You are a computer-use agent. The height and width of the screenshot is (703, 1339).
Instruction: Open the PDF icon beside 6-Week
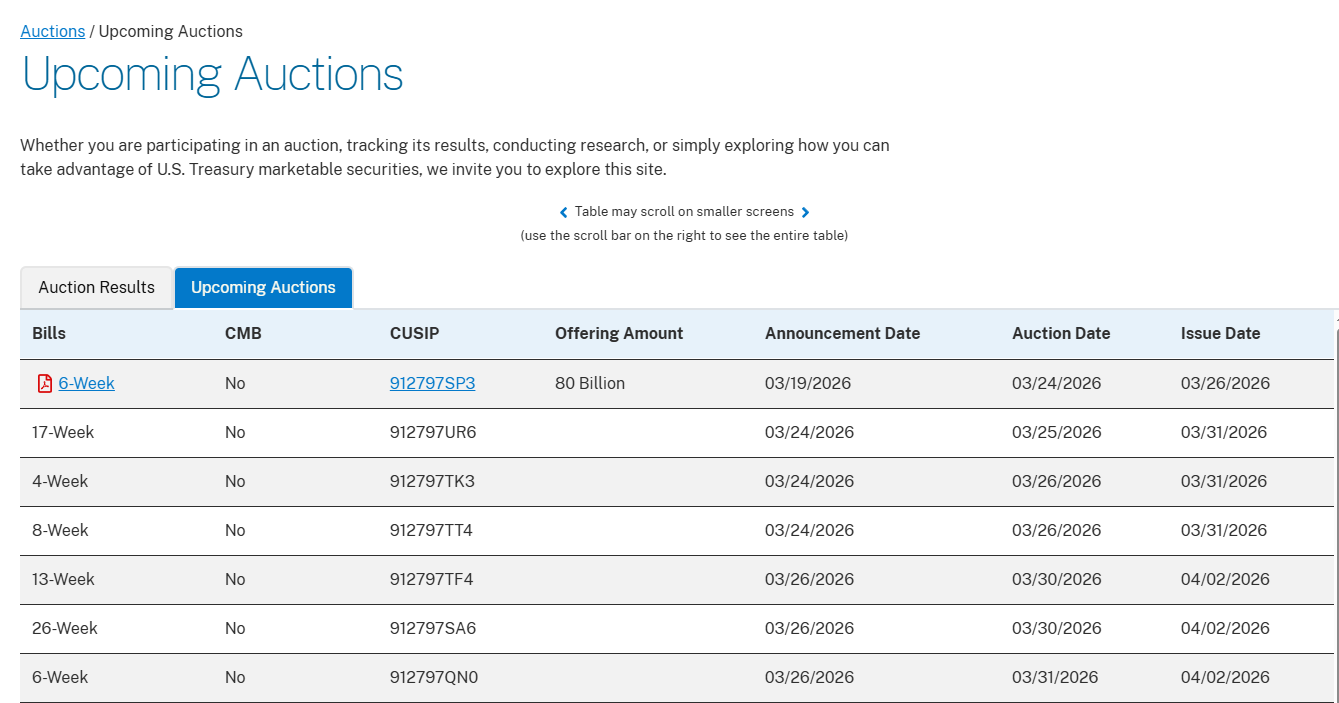pyautogui.click(x=44, y=384)
